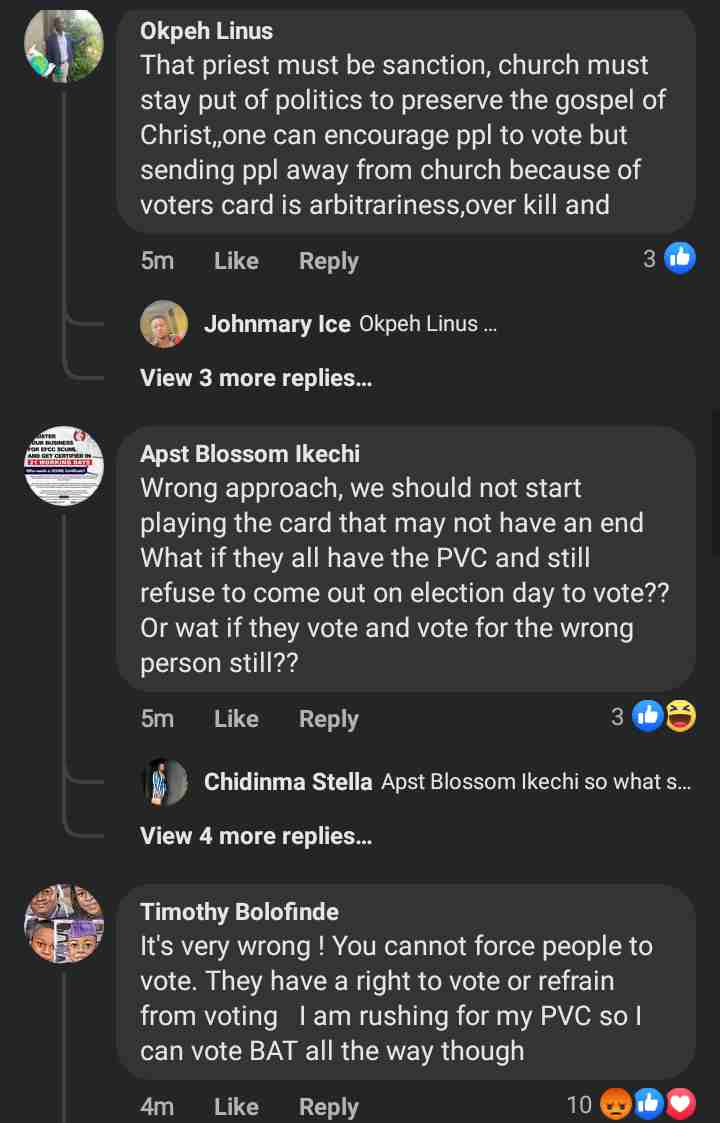Reply to Apst Blossom Ikechi's comment
720x1123 pixels.
pos(328,719)
